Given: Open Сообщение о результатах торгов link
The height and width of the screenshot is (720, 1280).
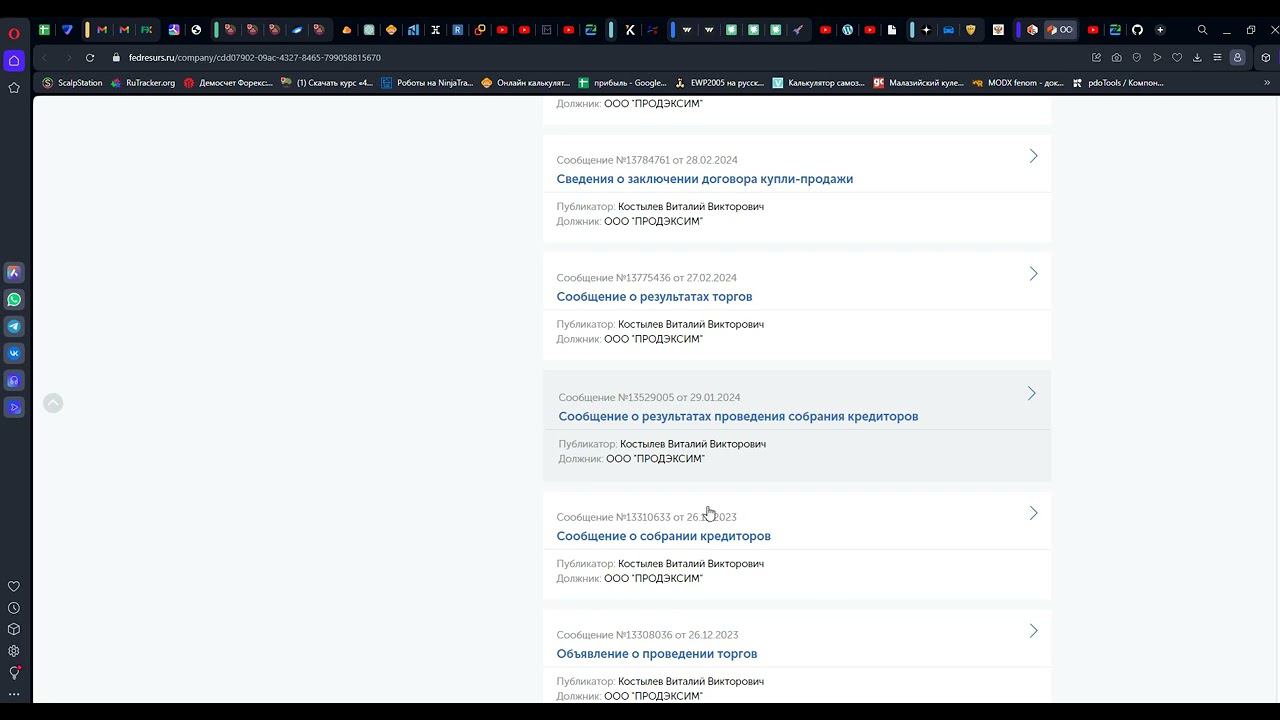Looking at the screenshot, I should [x=654, y=297].
